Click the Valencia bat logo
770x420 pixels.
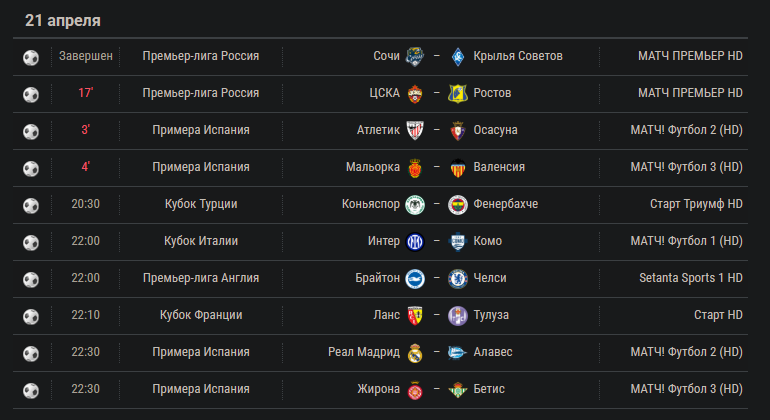[x=458, y=168]
